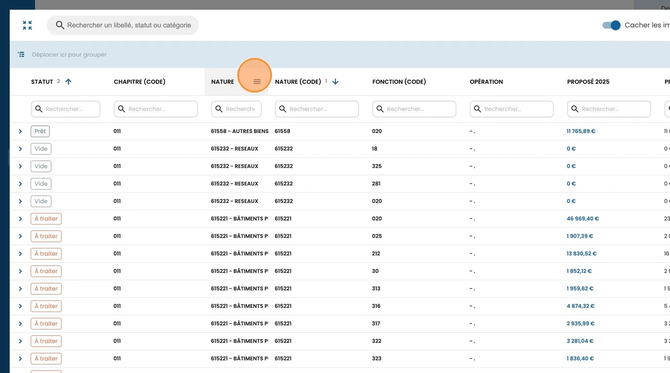The width and height of the screenshot is (670, 373).
Task: Click the search icon in the OPÉRATION filter
Action: coord(477,109)
